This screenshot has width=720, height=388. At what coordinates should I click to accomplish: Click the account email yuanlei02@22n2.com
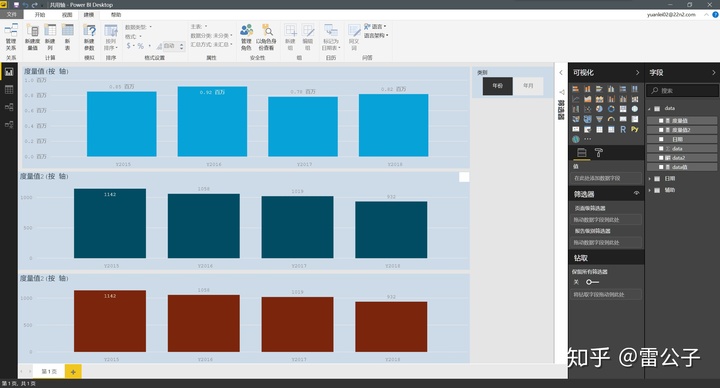671,15
